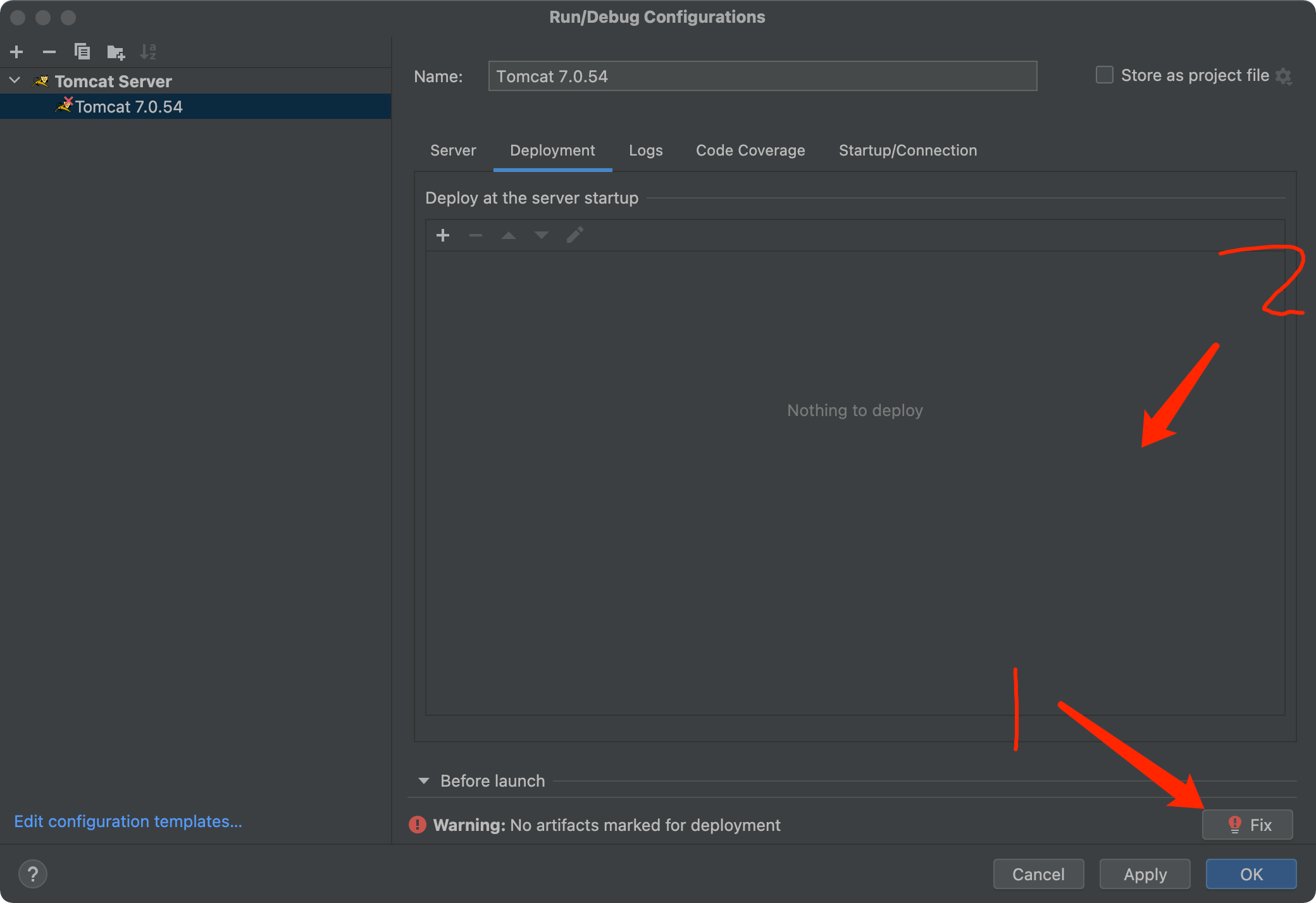
Task: Click the Name input field
Action: tap(762, 77)
